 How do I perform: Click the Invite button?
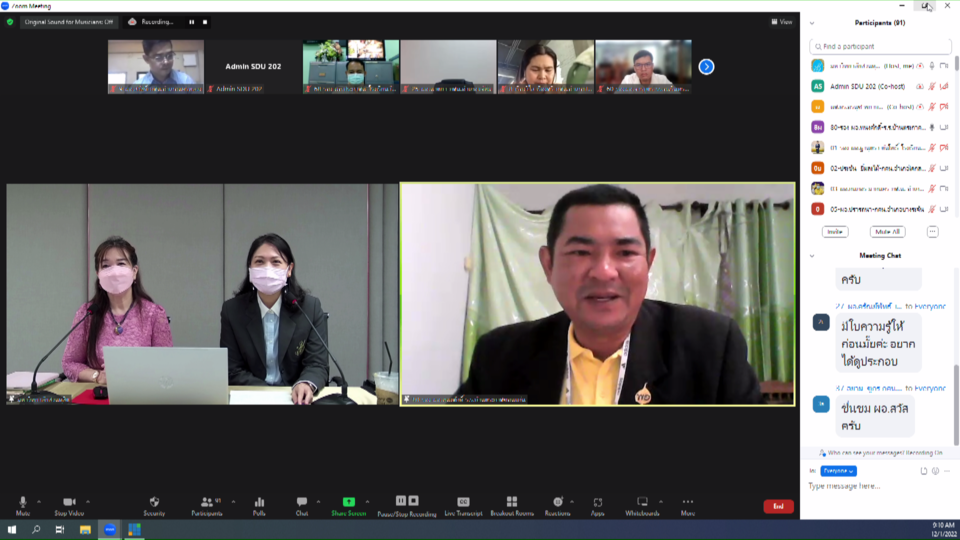pyautogui.click(x=835, y=232)
